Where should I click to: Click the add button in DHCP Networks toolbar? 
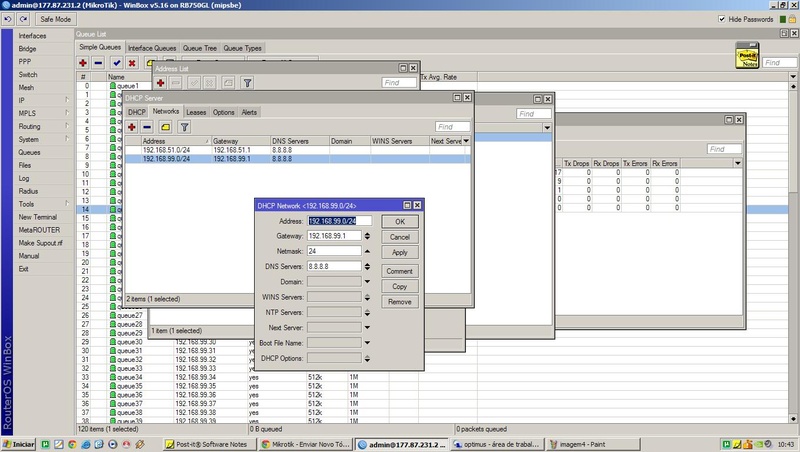[131, 127]
